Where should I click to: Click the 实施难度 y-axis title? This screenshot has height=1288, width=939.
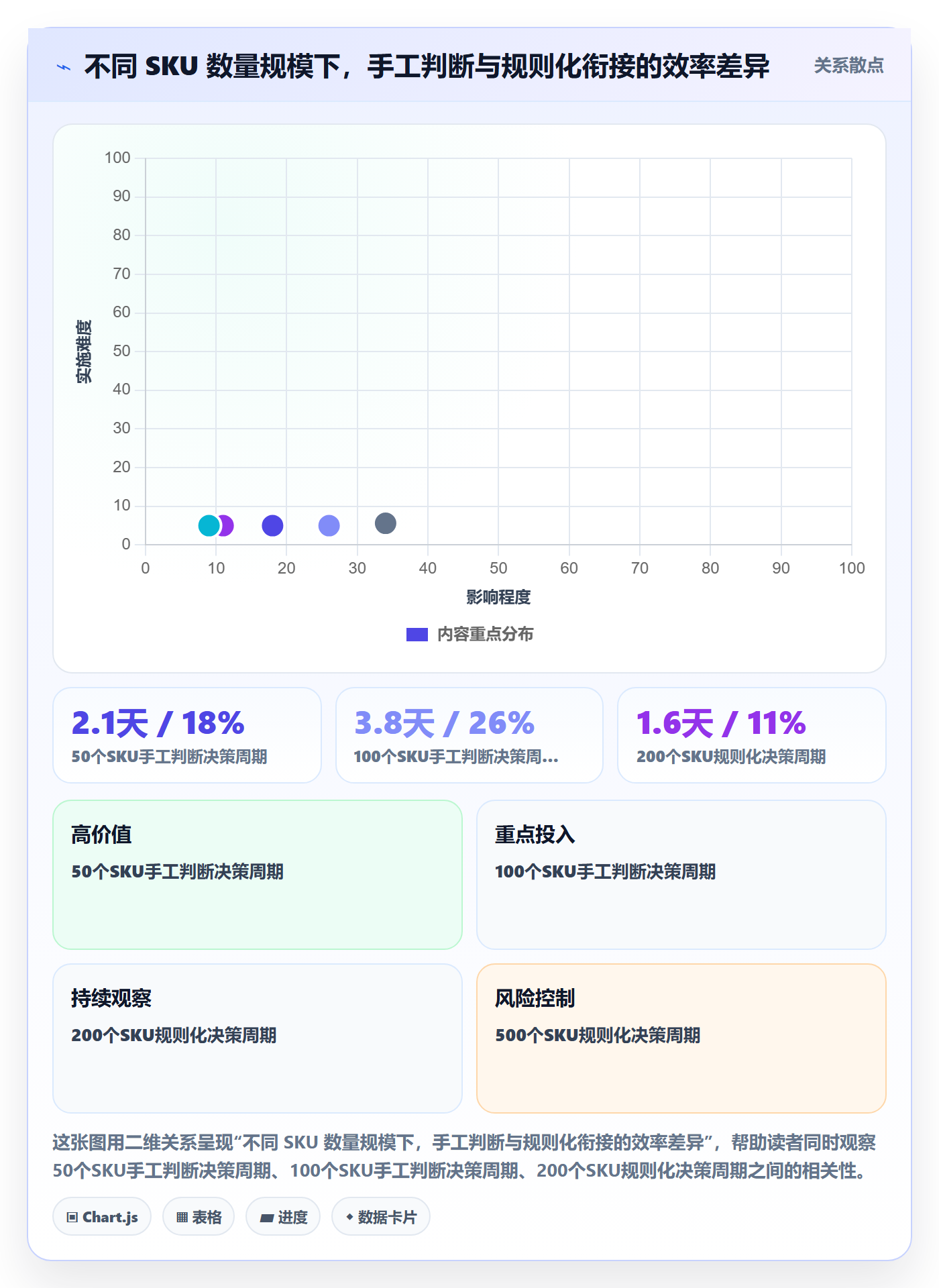[x=84, y=352]
